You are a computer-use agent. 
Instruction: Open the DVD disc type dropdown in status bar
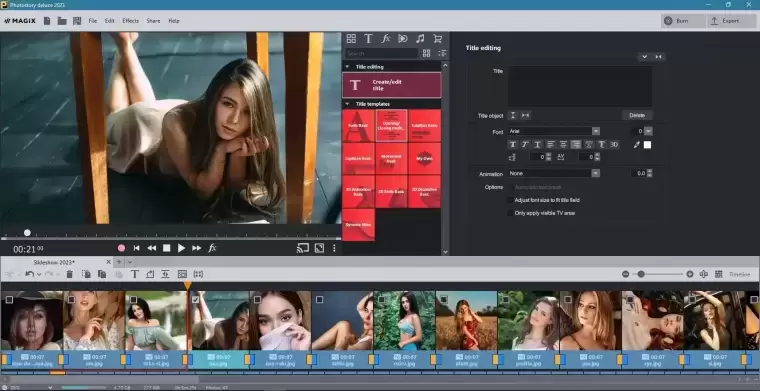coord(50,388)
